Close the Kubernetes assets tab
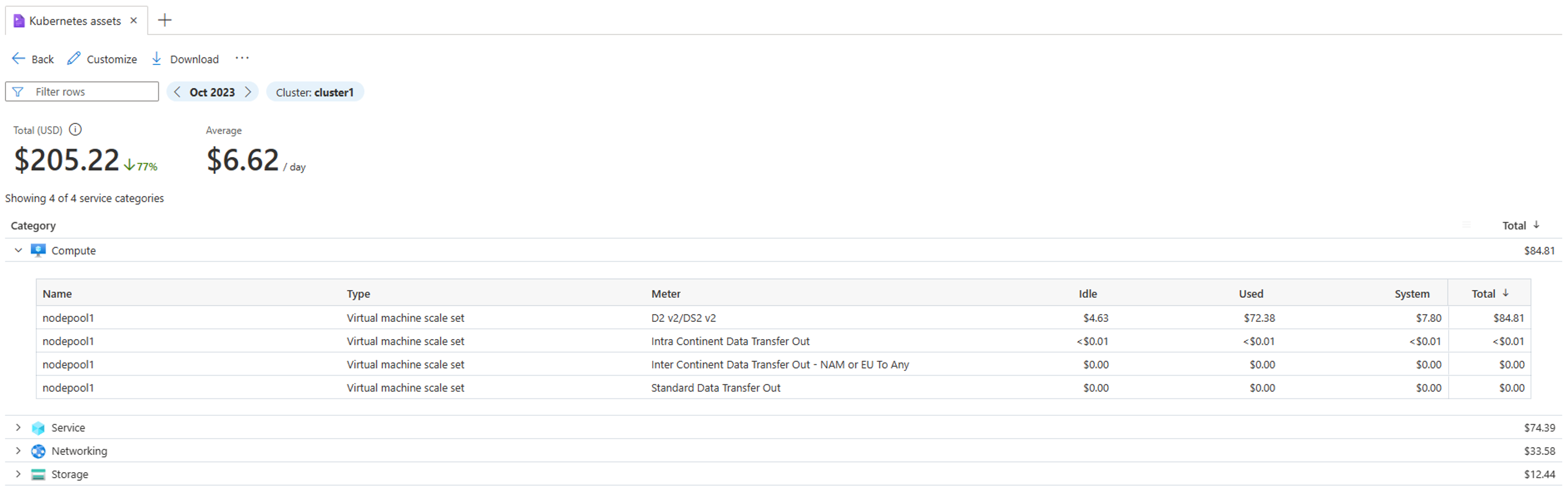1568x492 pixels. 134,21
